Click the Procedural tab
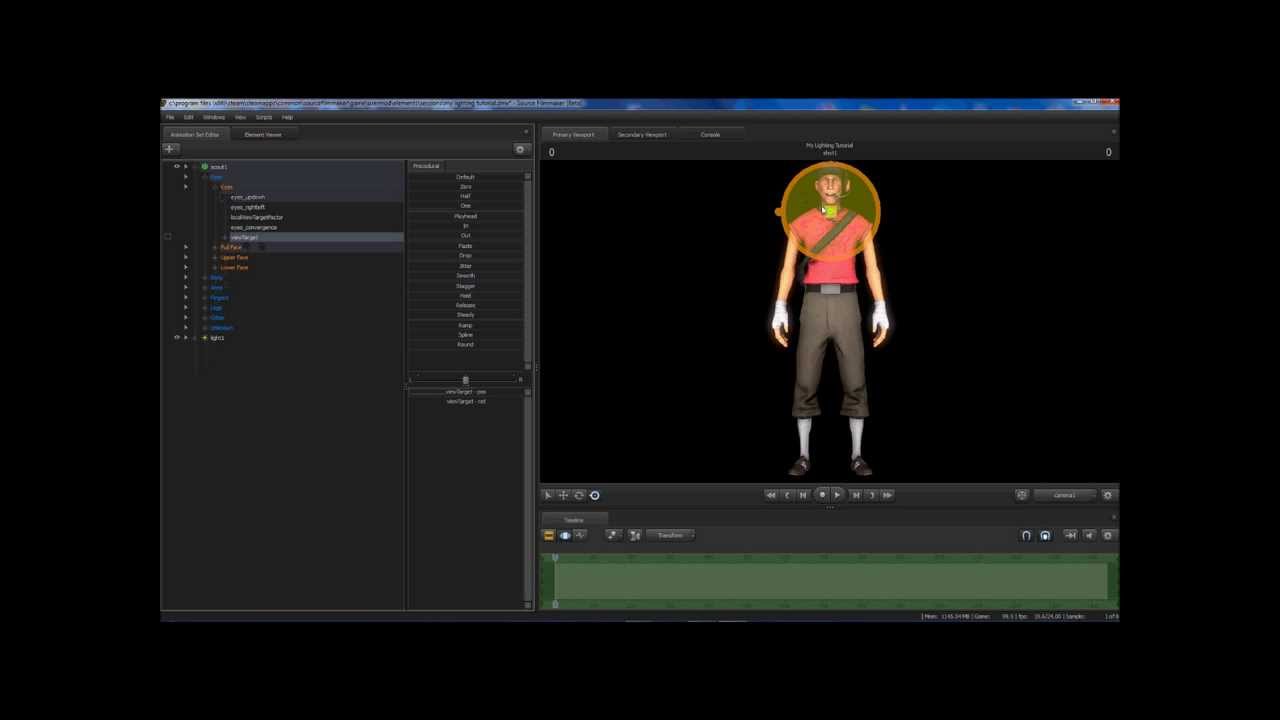 pos(426,166)
